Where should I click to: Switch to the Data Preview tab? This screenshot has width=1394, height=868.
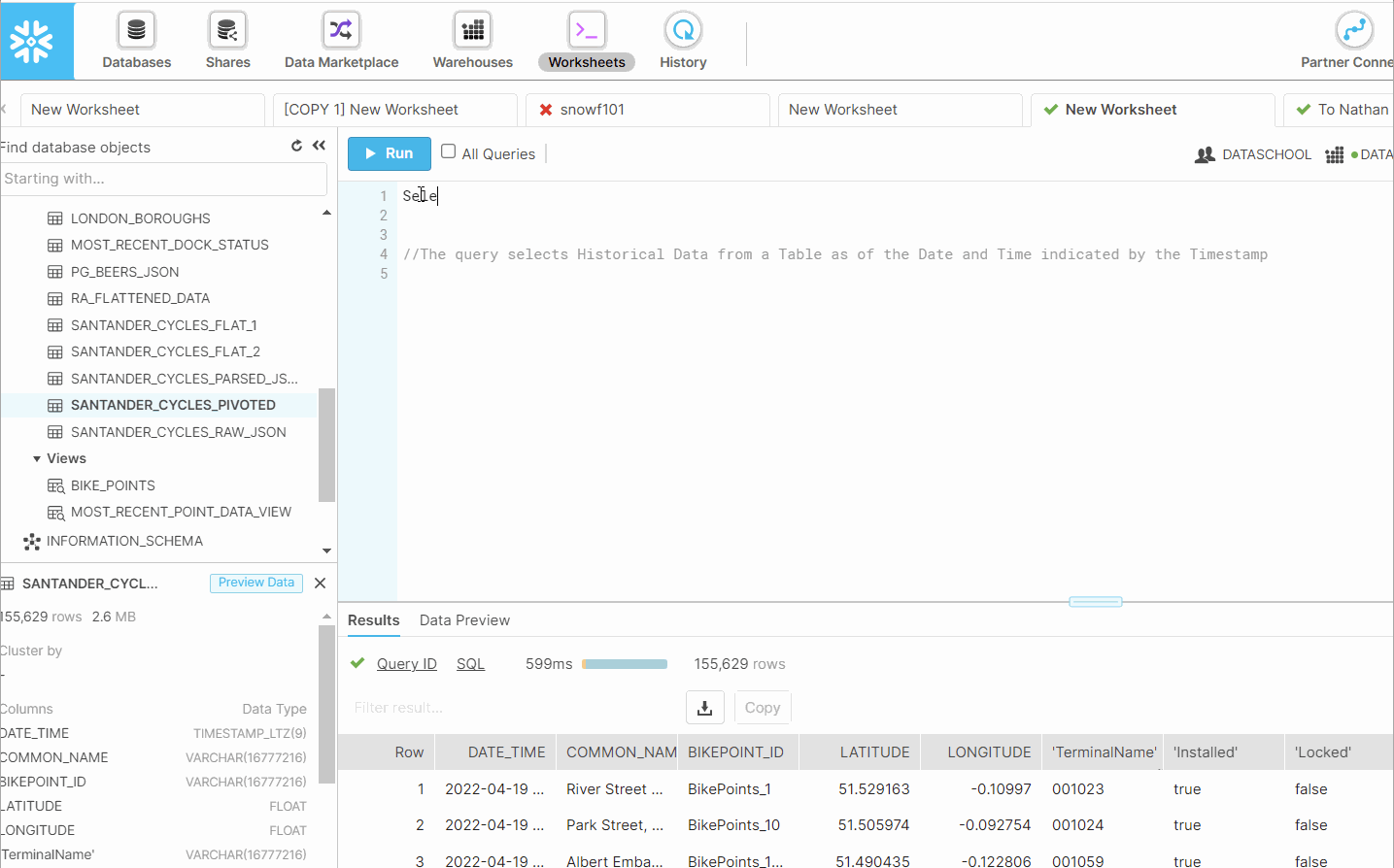[464, 620]
